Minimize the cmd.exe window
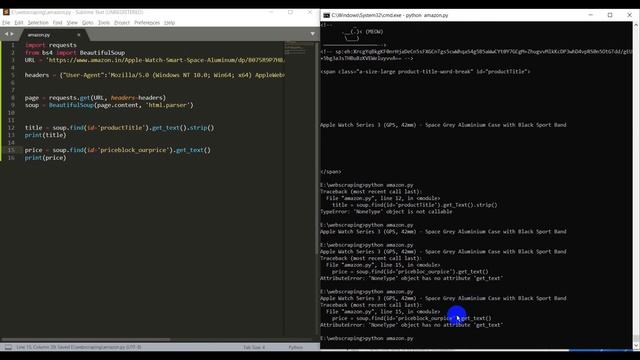This screenshot has height=360, width=640. pos(591,15)
